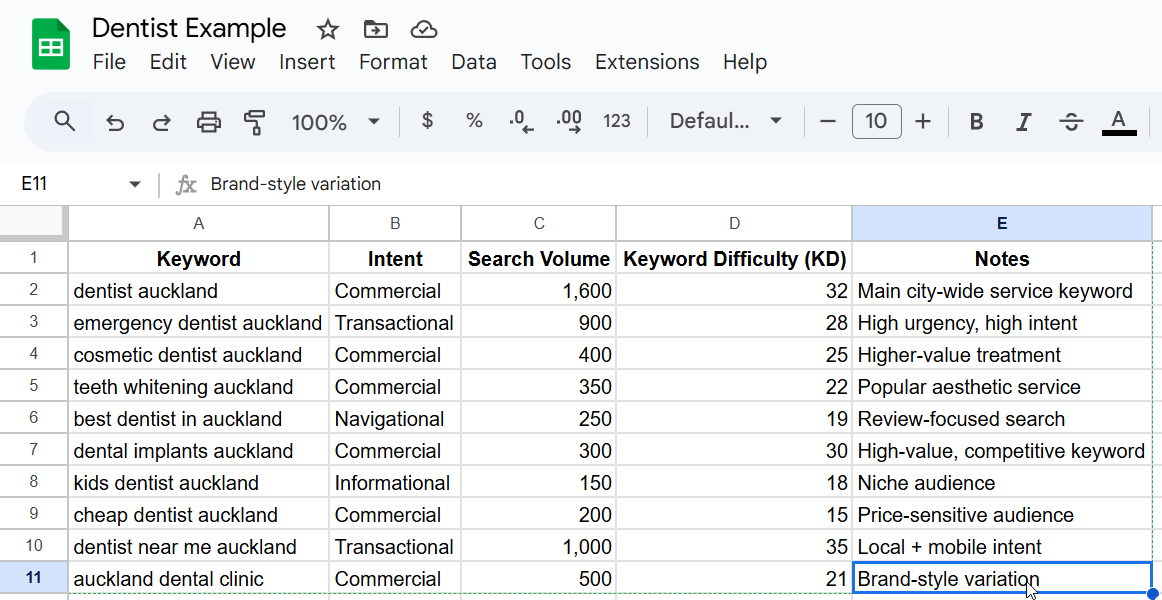
Task: Open the Tools menu
Action: tap(545, 62)
